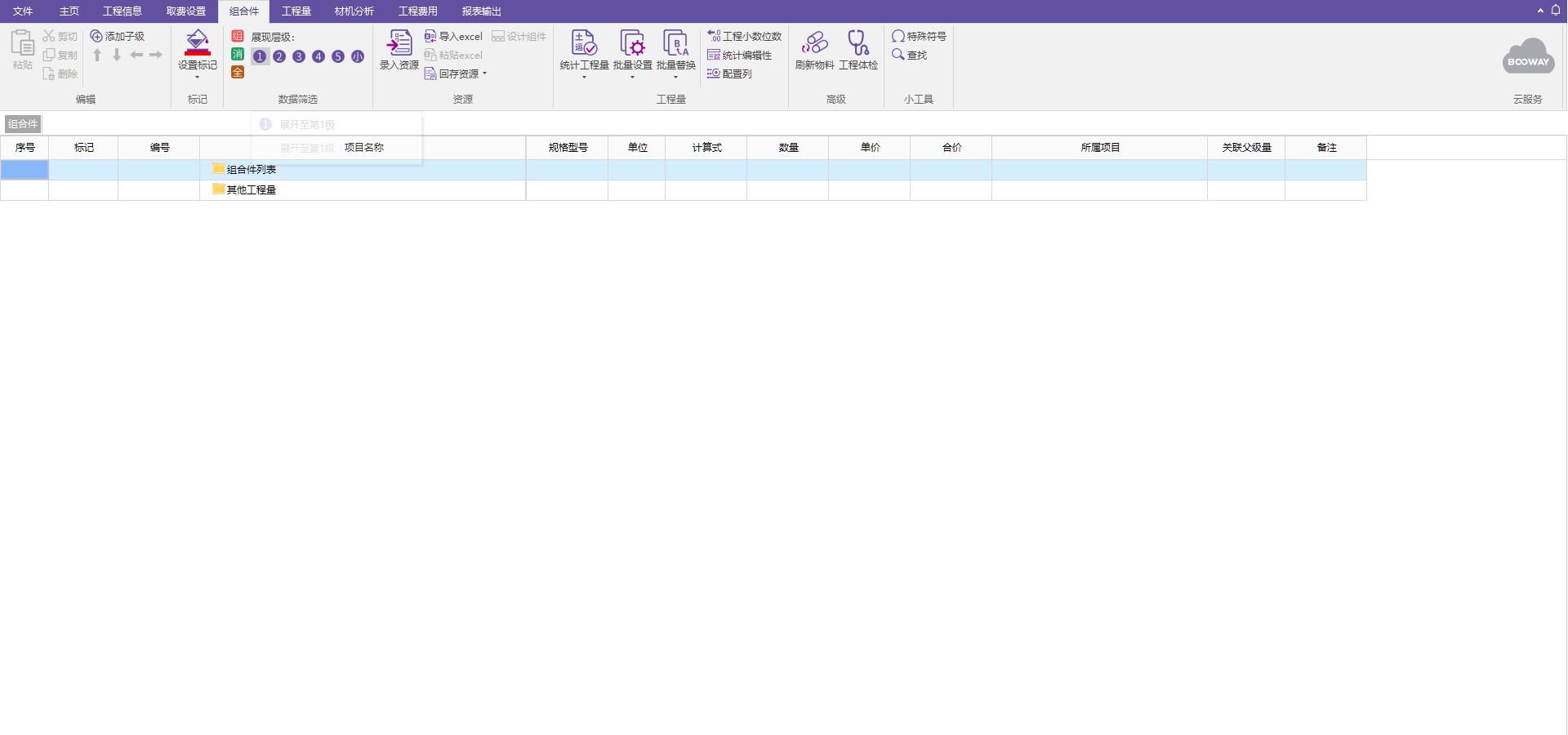Expand the 设置标记 dropdown arrow
This screenshot has width=1568, height=735.
coord(198,78)
